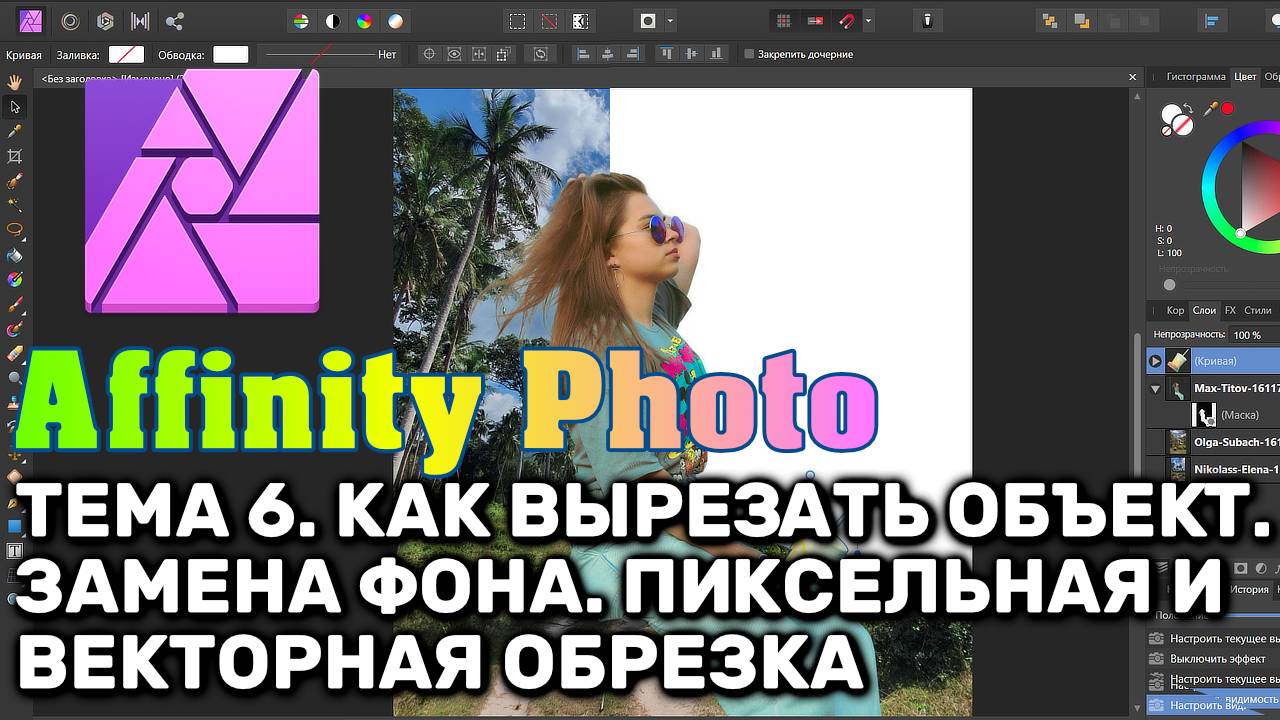Open the snapping options dropdown arrow
The image size is (1280, 720).
pos(868,21)
